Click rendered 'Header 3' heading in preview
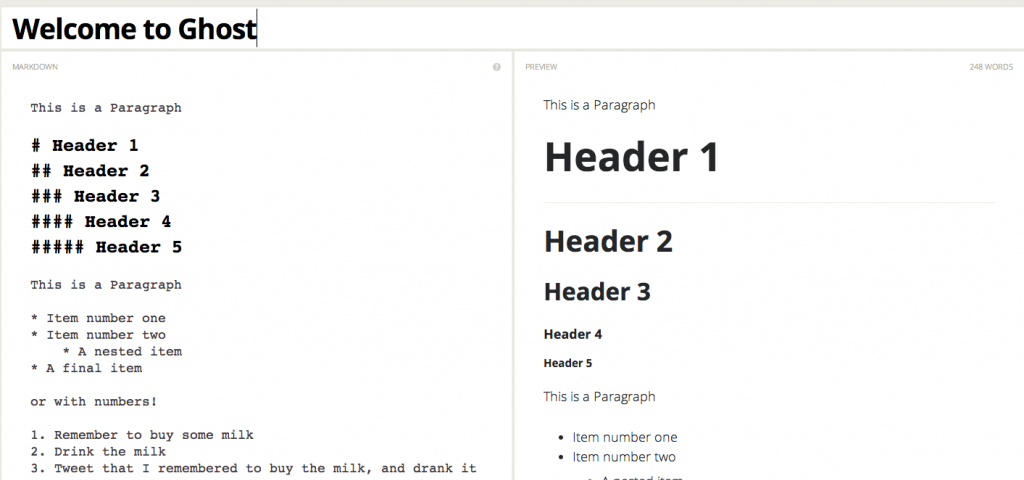1024x480 pixels. click(x=598, y=291)
